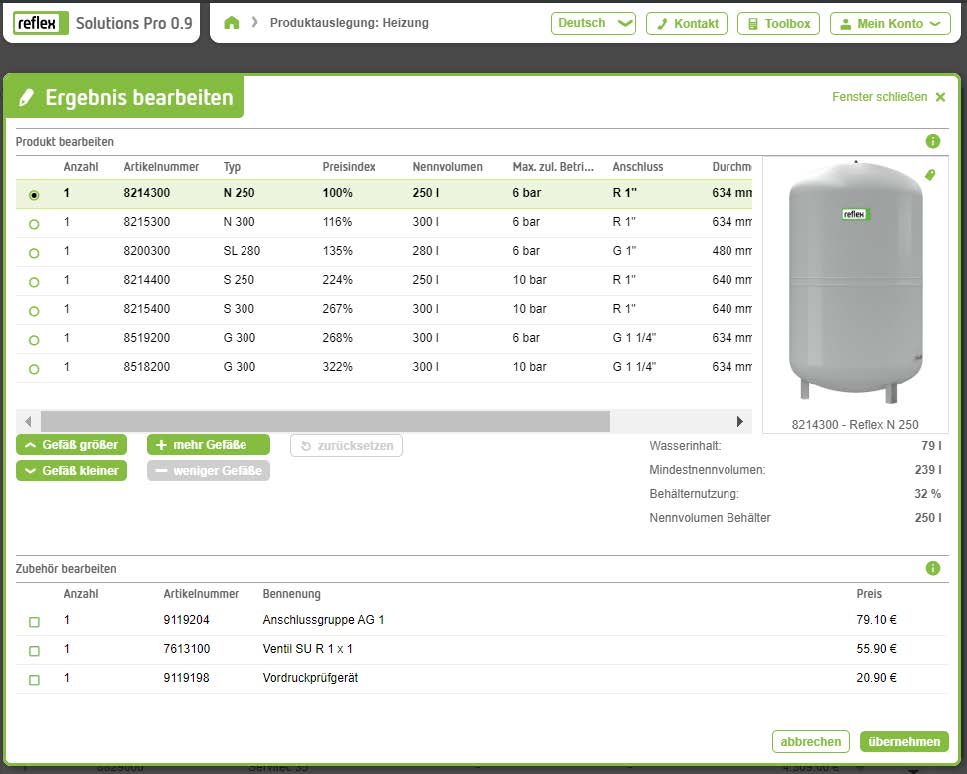967x774 pixels.
Task: Open info icon for Zubehör bearbeiten
Action: point(932,568)
